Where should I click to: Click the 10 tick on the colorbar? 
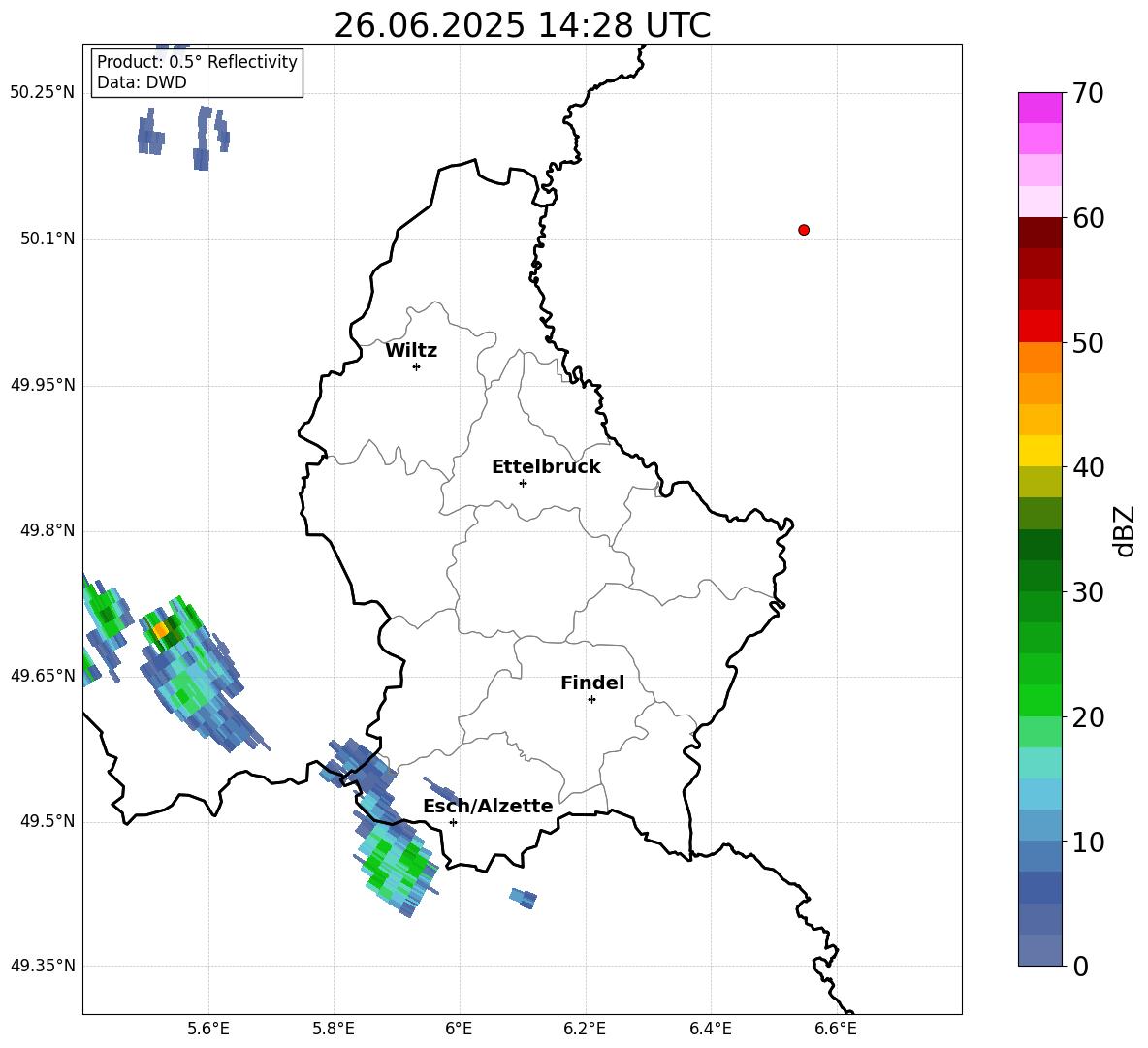[1088, 842]
